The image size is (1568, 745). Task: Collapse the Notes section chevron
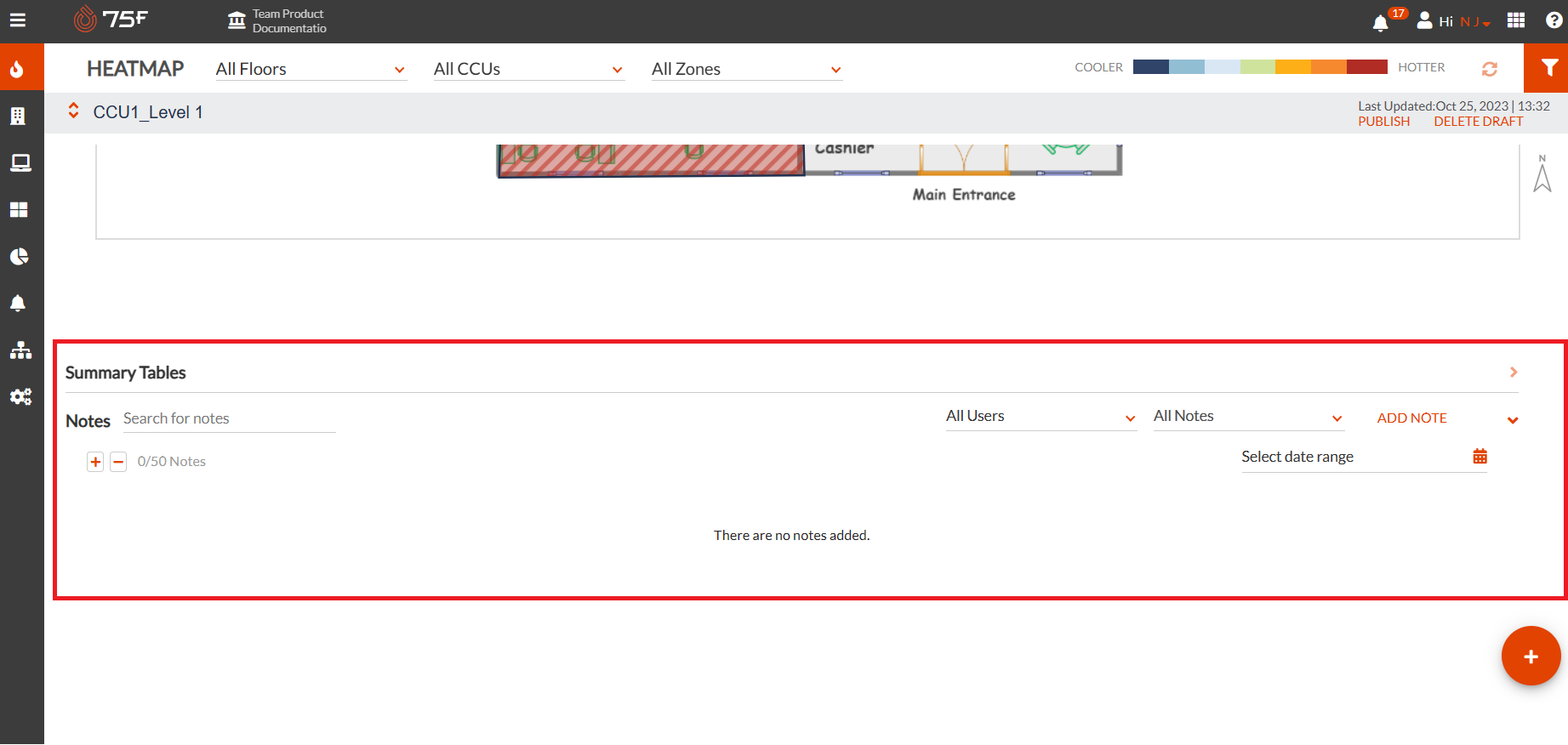(x=1513, y=420)
